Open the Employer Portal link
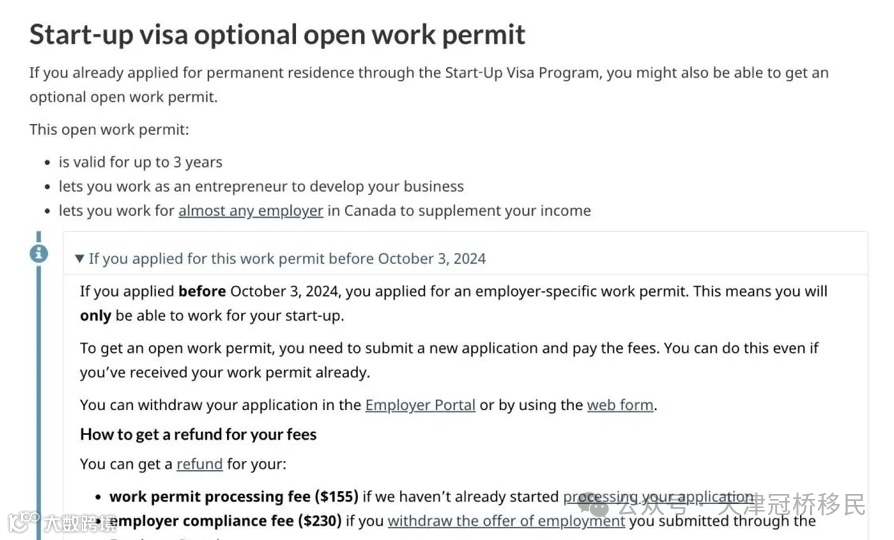The width and height of the screenshot is (894, 540). click(420, 405)
